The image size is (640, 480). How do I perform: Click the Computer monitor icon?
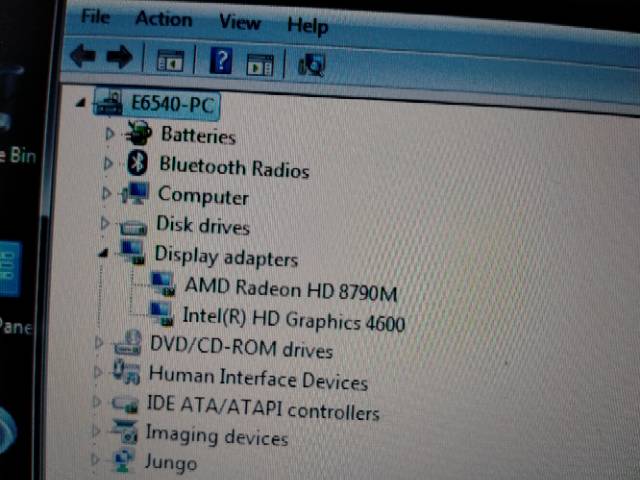[x=135, y=193]
